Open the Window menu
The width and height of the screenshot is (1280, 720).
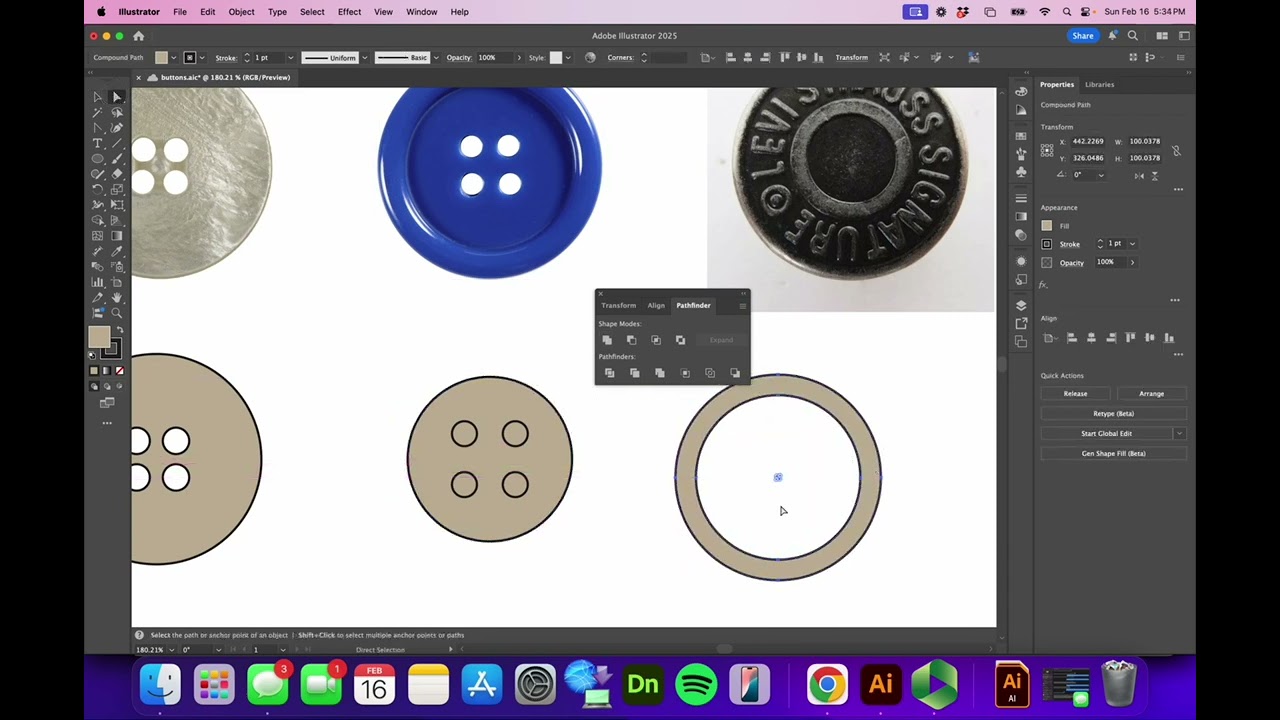(x=422, y=12)
